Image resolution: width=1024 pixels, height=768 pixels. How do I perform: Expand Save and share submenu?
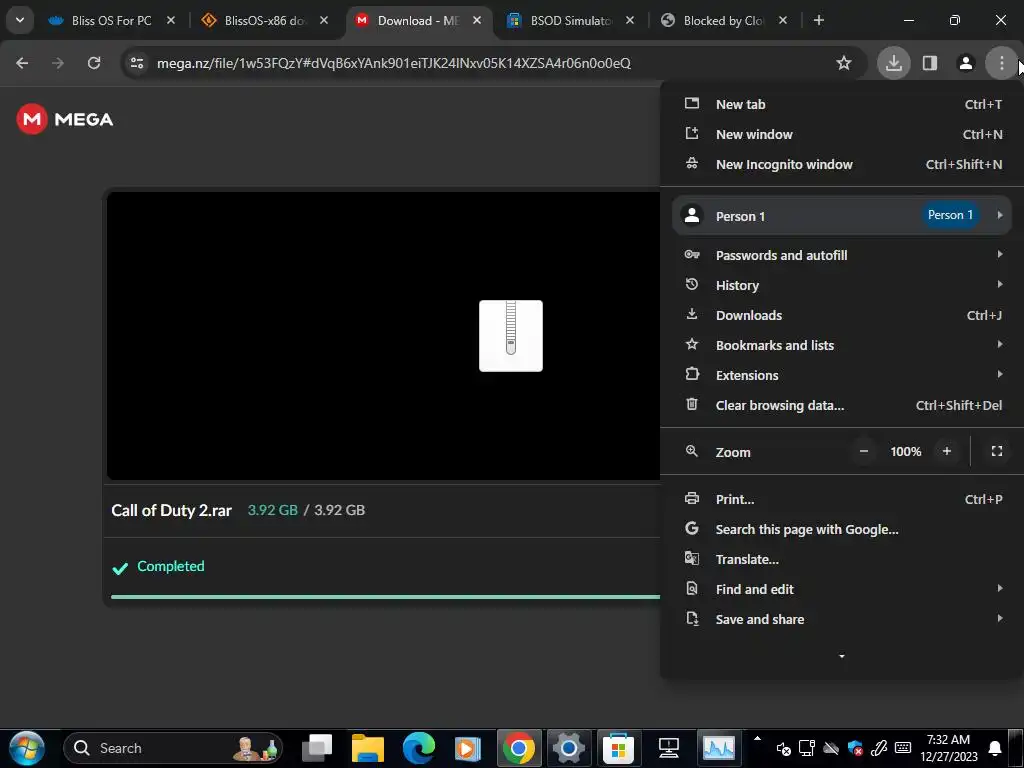[x=841, y=620]
